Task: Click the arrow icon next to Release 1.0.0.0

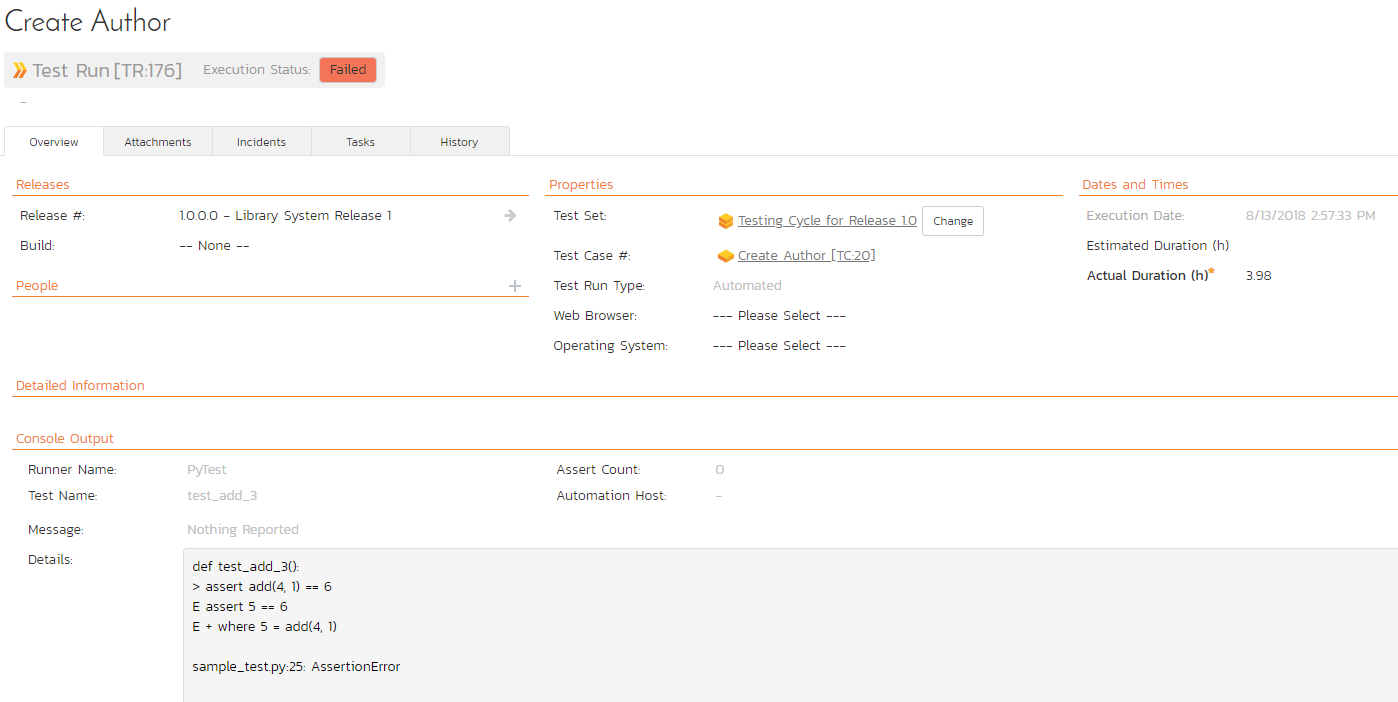Action: pyautogui.click(x=510, y=216)
